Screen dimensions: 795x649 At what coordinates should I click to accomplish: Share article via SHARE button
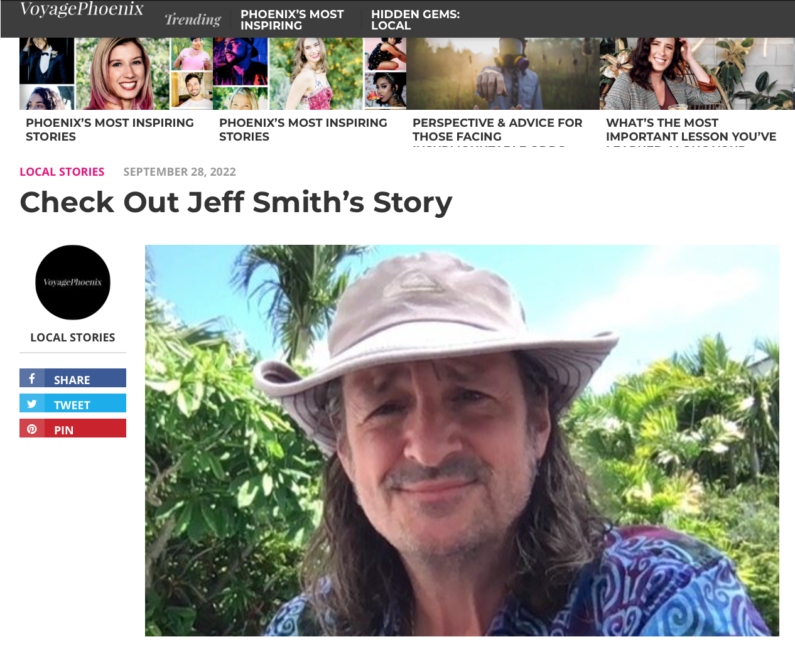[x=73, y=378]
